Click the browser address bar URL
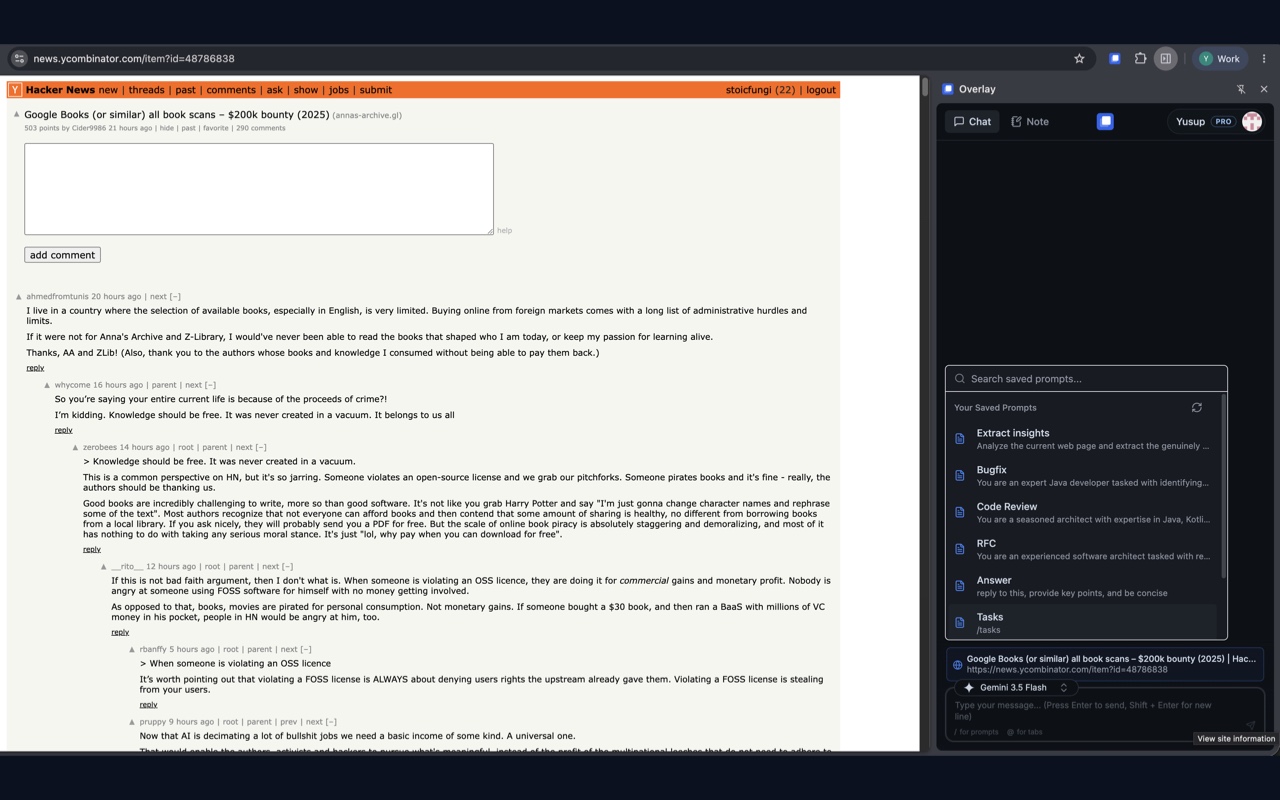Image resolution: width=1280 pixels, height=800 pixels. click(x=134, y=59)
